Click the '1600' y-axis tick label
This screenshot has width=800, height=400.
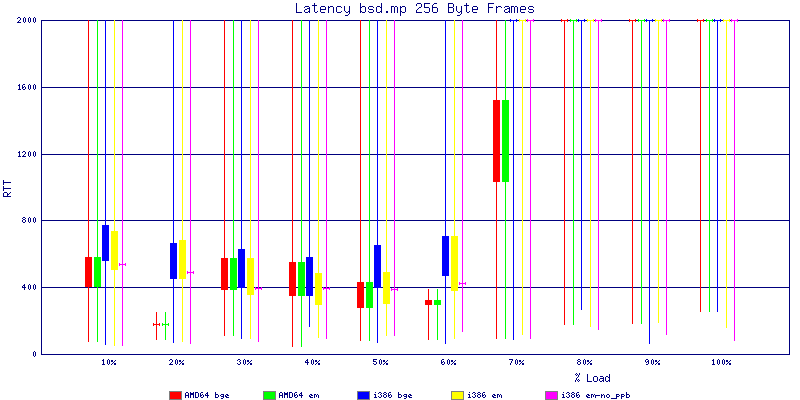click(26, 87)
